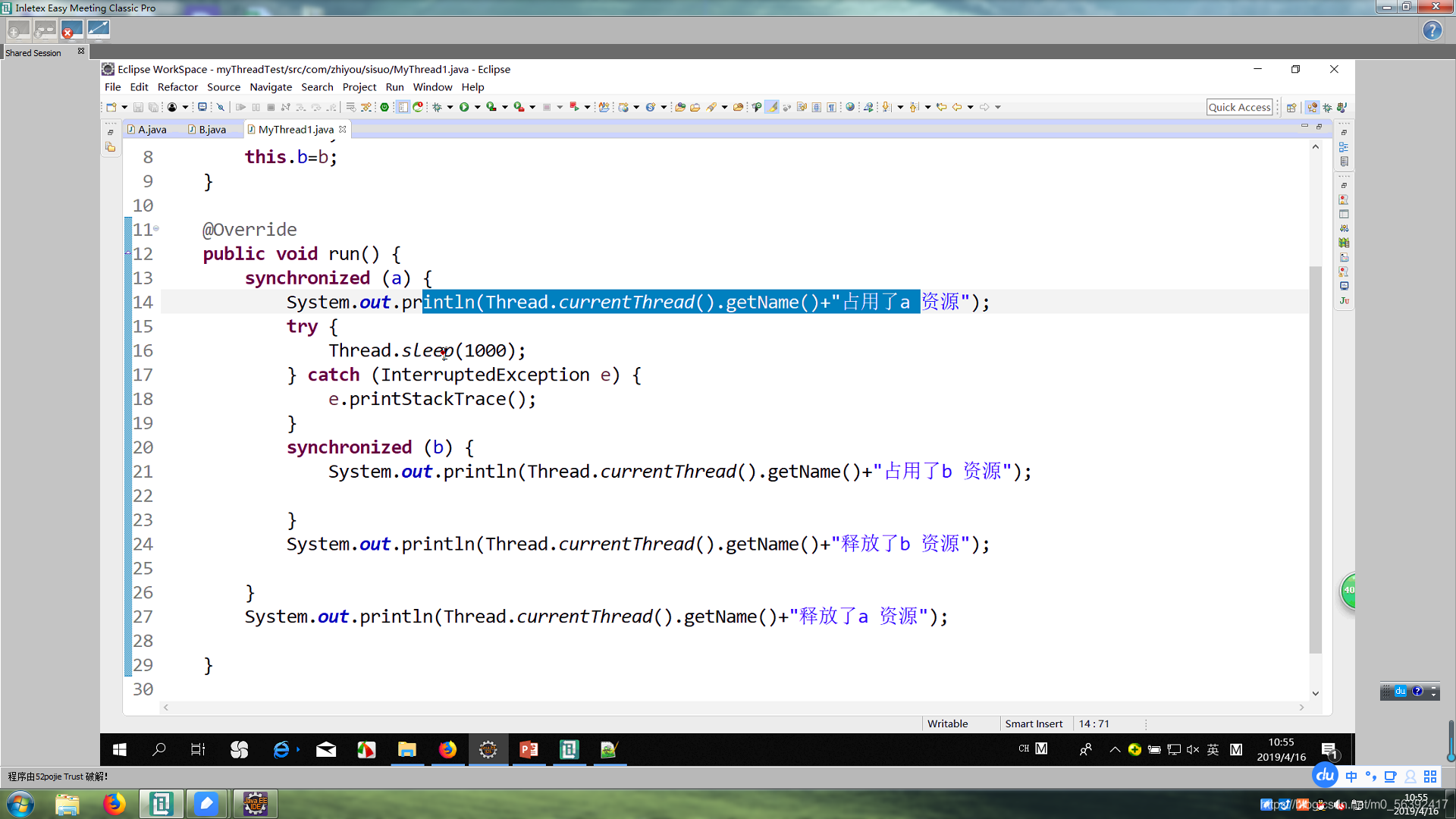The height and width of the screenshot is (819, 1456).
Task: Open the Project menu
Action: (x=359, y=87)
